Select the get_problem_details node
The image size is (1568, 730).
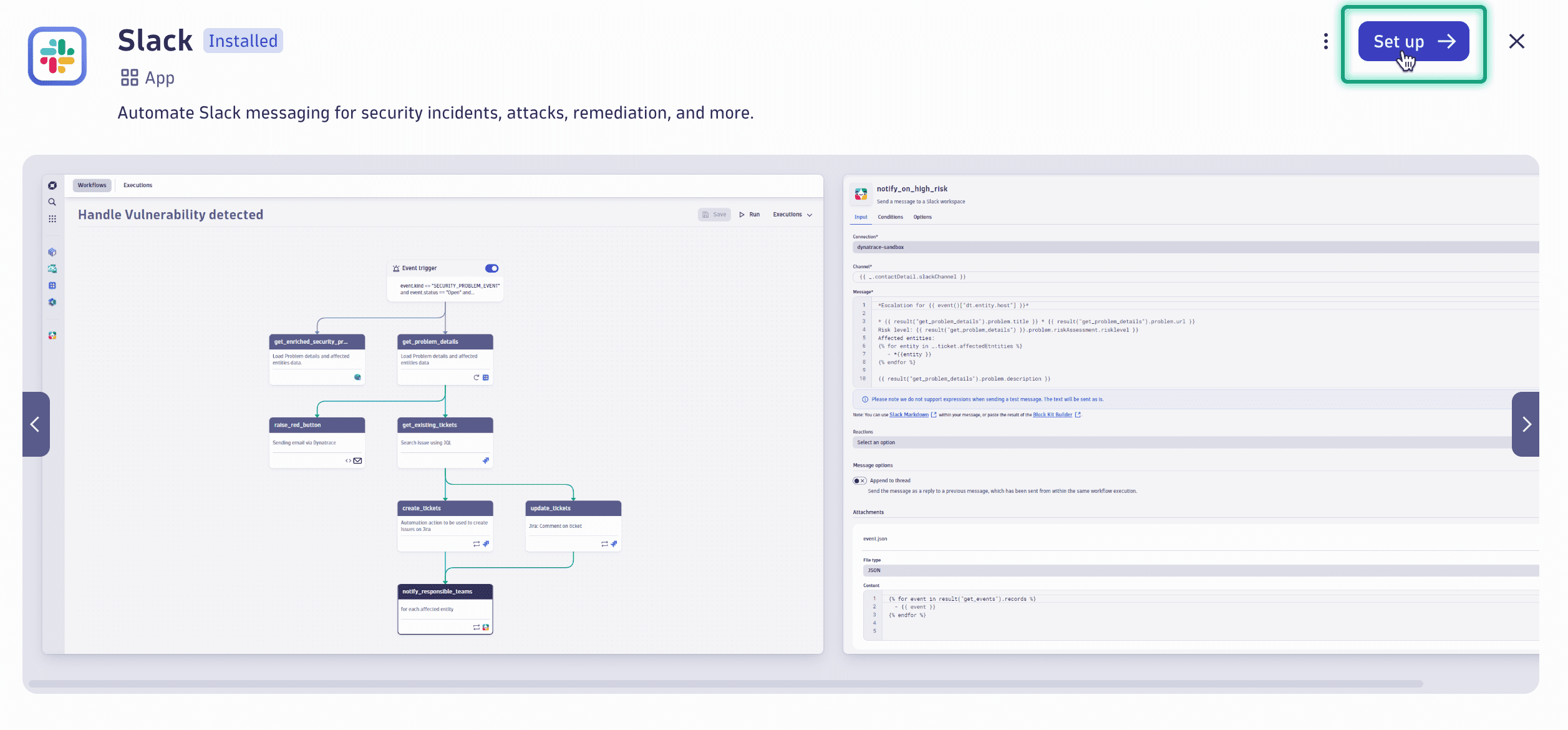pyautogui.click(x=445, y=359)
